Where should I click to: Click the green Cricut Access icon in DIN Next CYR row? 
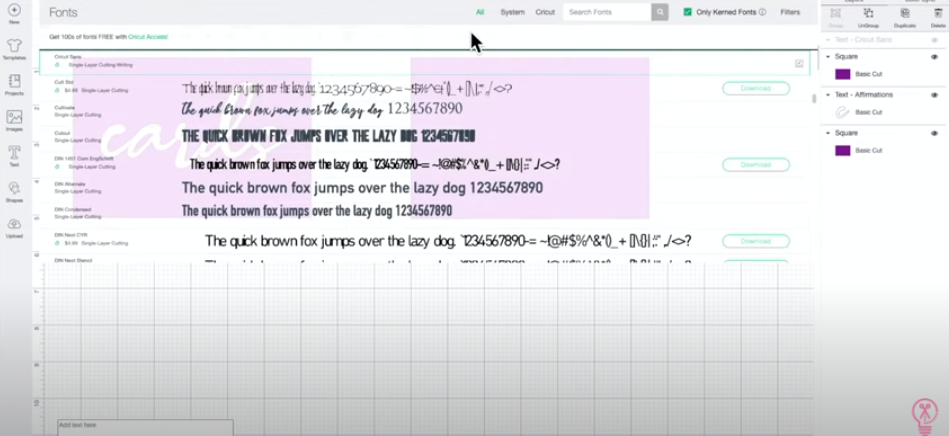coord(57,243)
